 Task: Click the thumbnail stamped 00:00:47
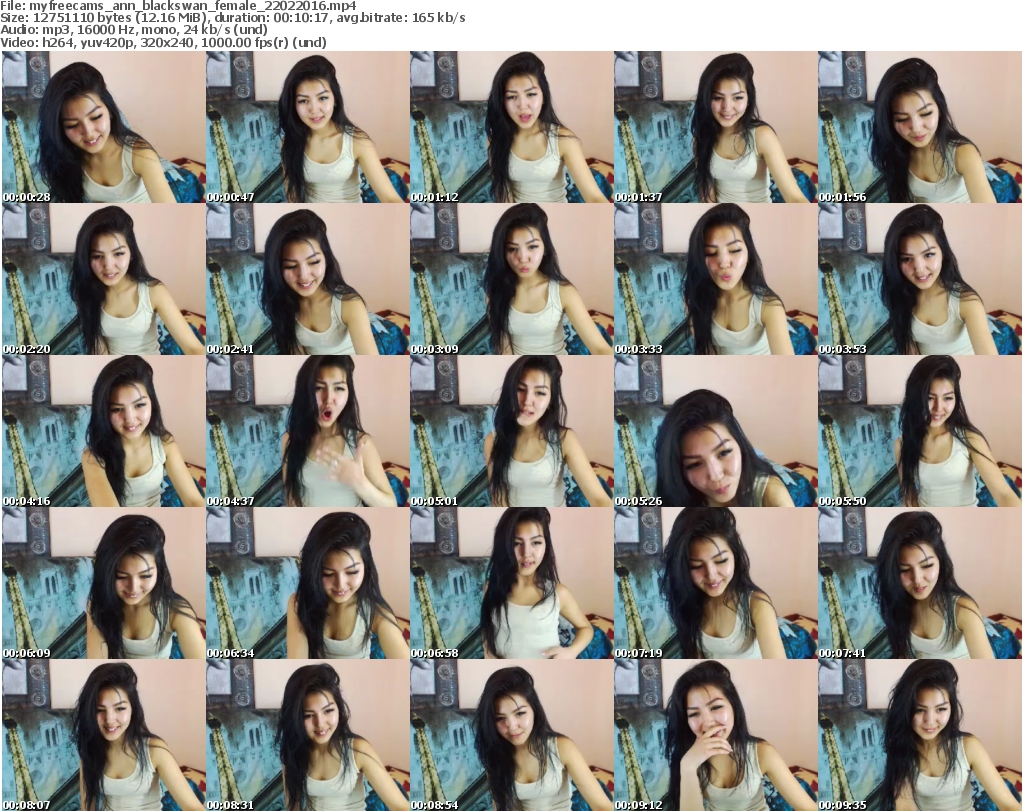coord(308,127)
